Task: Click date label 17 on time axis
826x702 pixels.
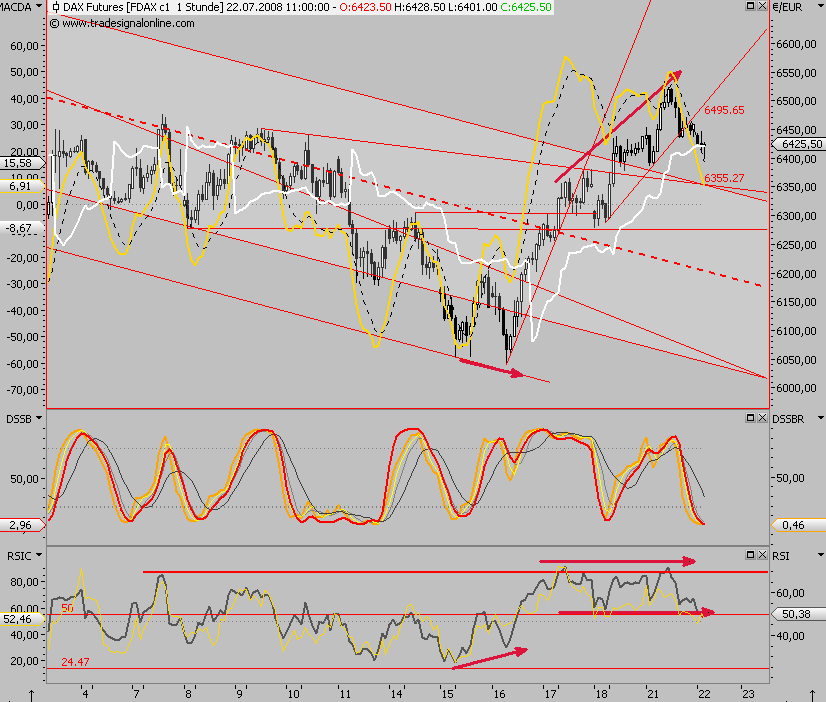Action: 550,694
